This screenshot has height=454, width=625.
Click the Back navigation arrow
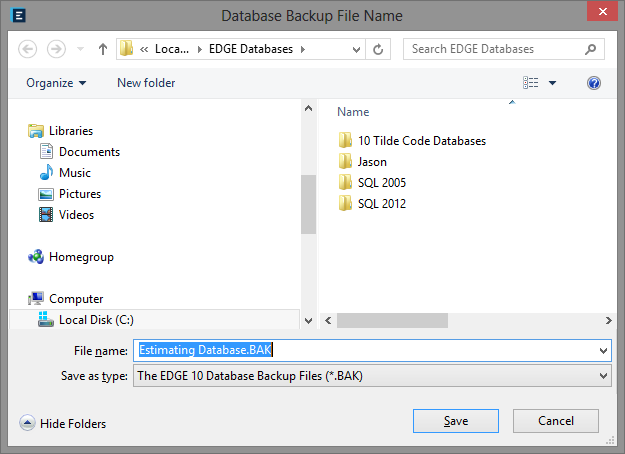click(x=28, y=49)
